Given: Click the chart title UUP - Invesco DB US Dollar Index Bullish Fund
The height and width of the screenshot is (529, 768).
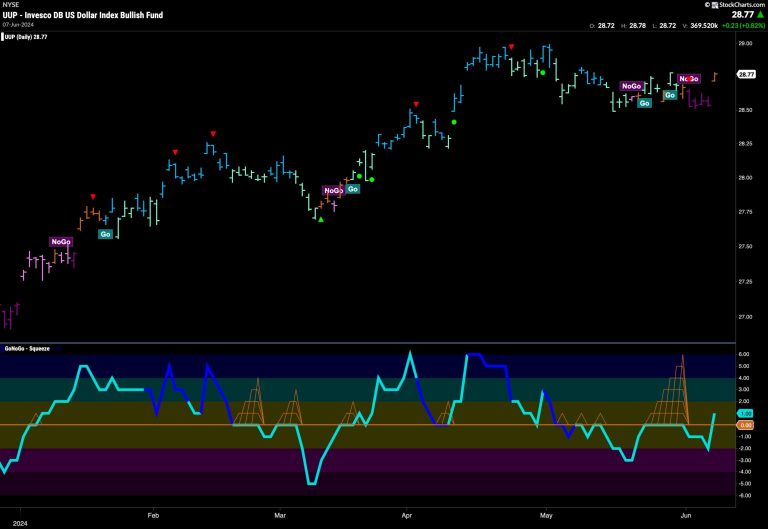Looking at the screenshot, I should [x=83, y=15].
